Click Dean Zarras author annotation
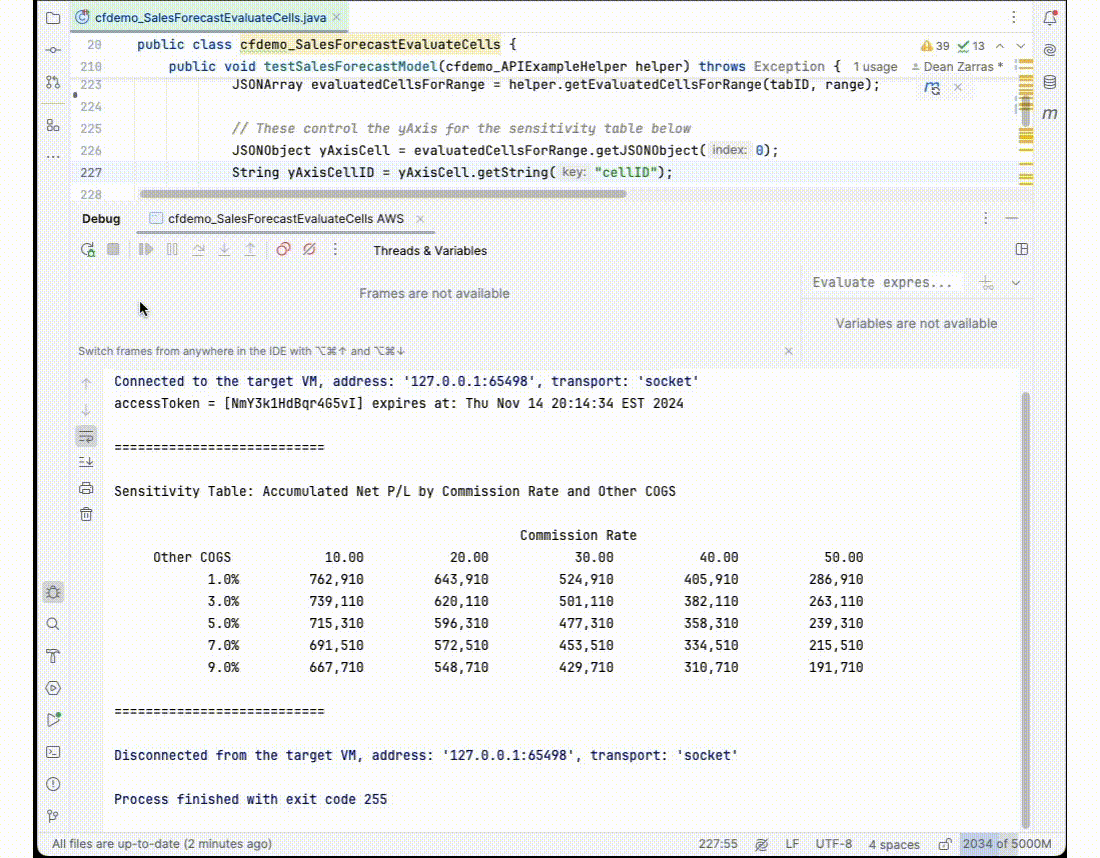Screen dimensions: 1100x858 pos(958,67)
